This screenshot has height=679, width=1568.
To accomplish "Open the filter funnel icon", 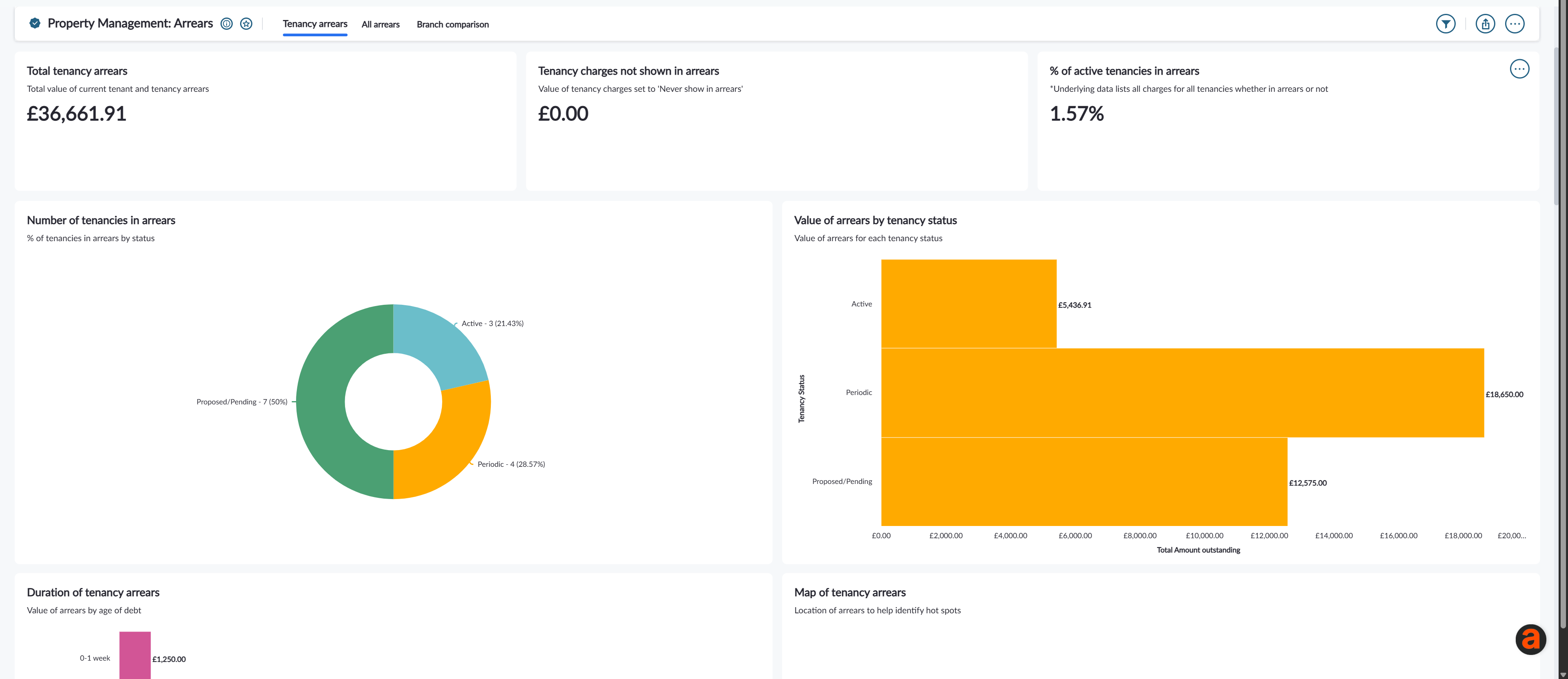I will point(1445,24).
